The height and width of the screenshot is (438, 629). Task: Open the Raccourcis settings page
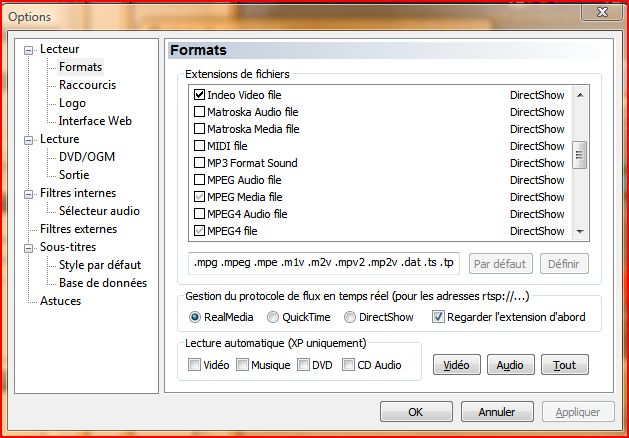point(87,85)
